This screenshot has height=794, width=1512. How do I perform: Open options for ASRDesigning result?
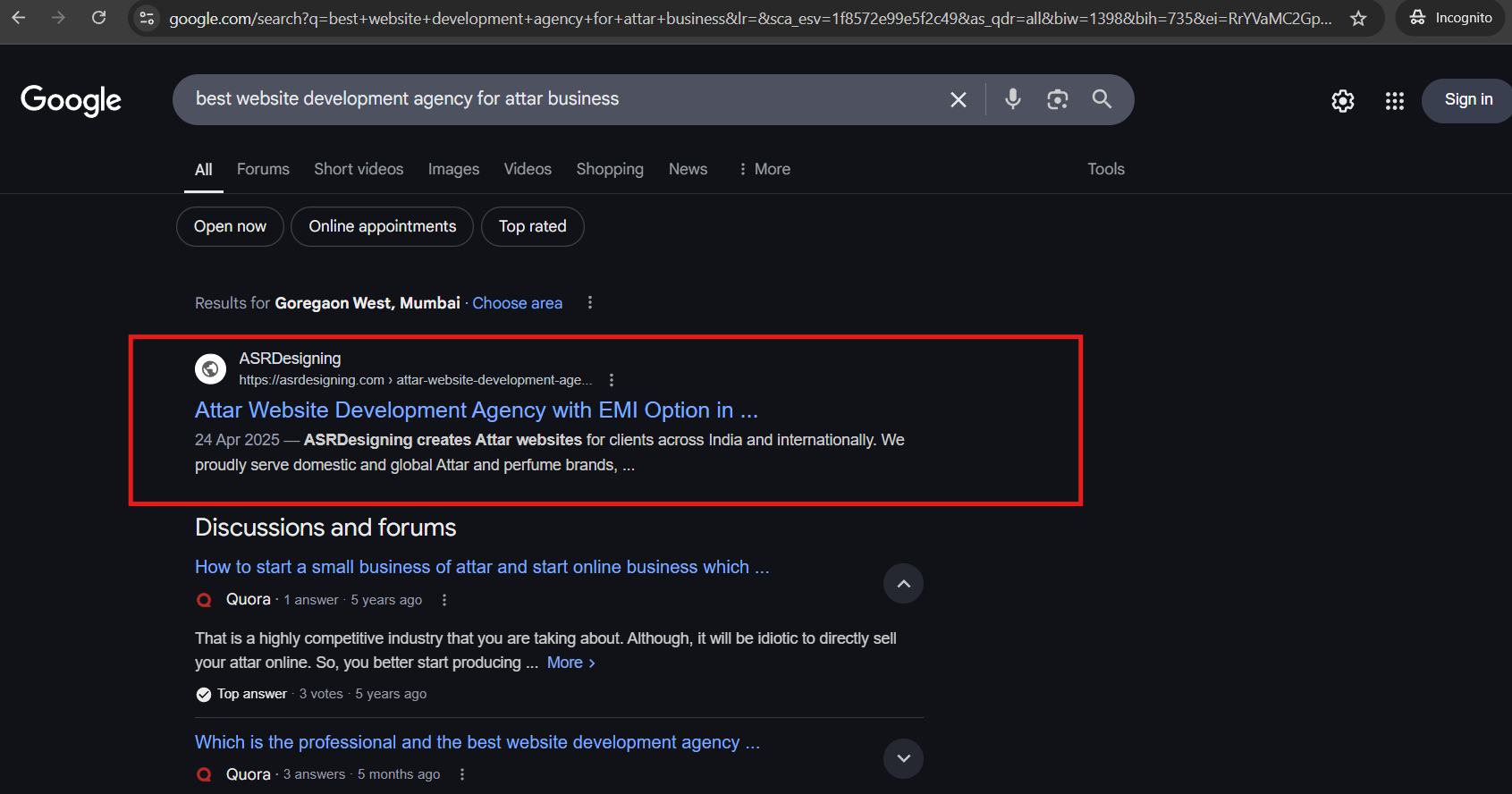click(x=612, y=380)
